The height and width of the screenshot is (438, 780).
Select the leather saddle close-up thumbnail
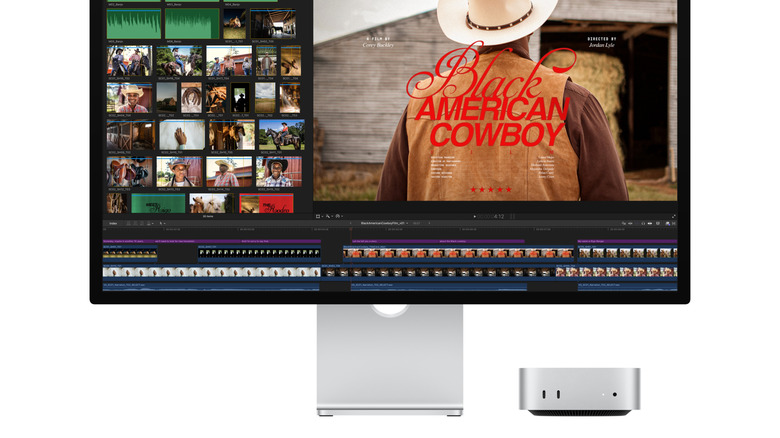coord(129,172)
